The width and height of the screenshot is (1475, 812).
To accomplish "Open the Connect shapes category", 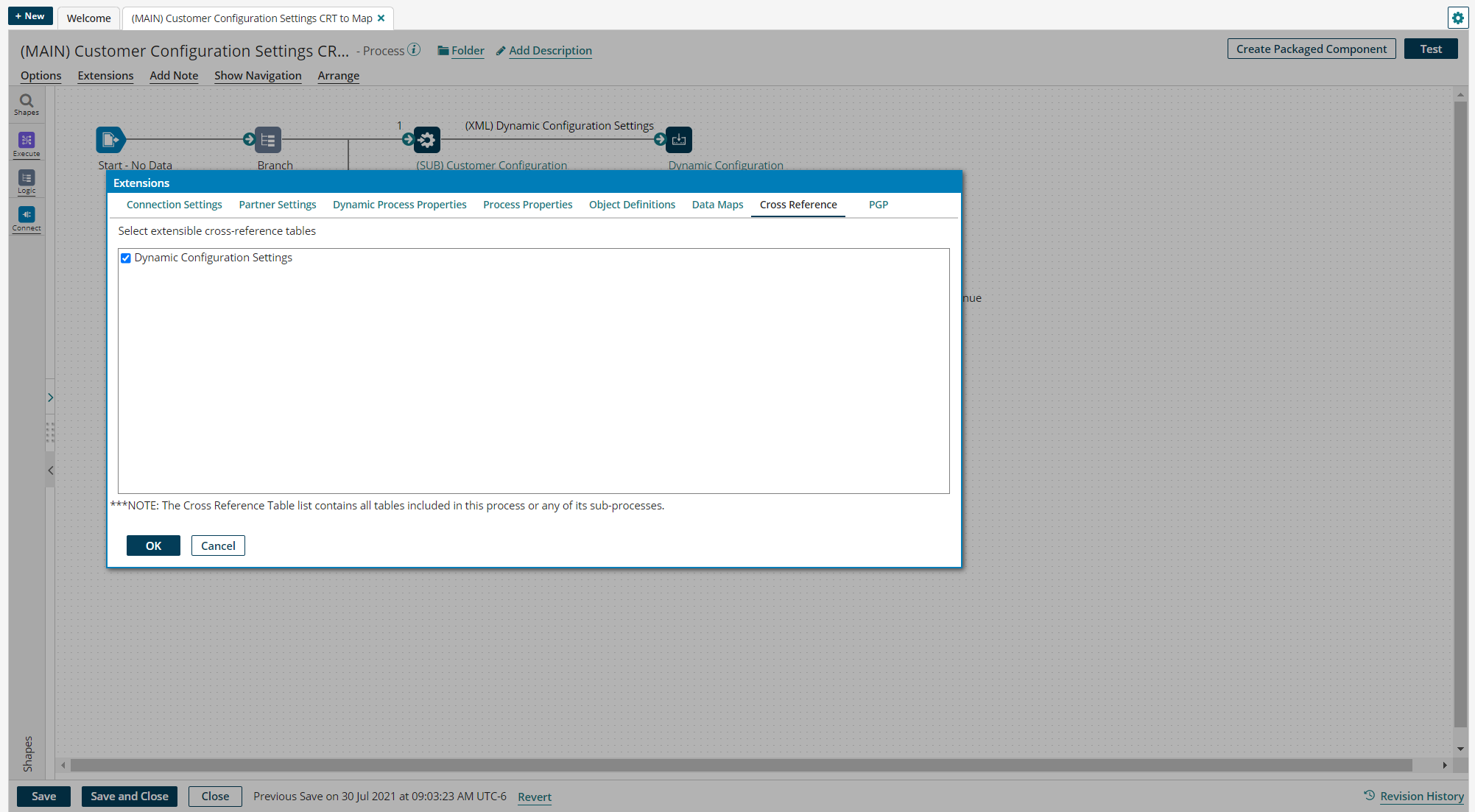I will click(x=26, y=216).
